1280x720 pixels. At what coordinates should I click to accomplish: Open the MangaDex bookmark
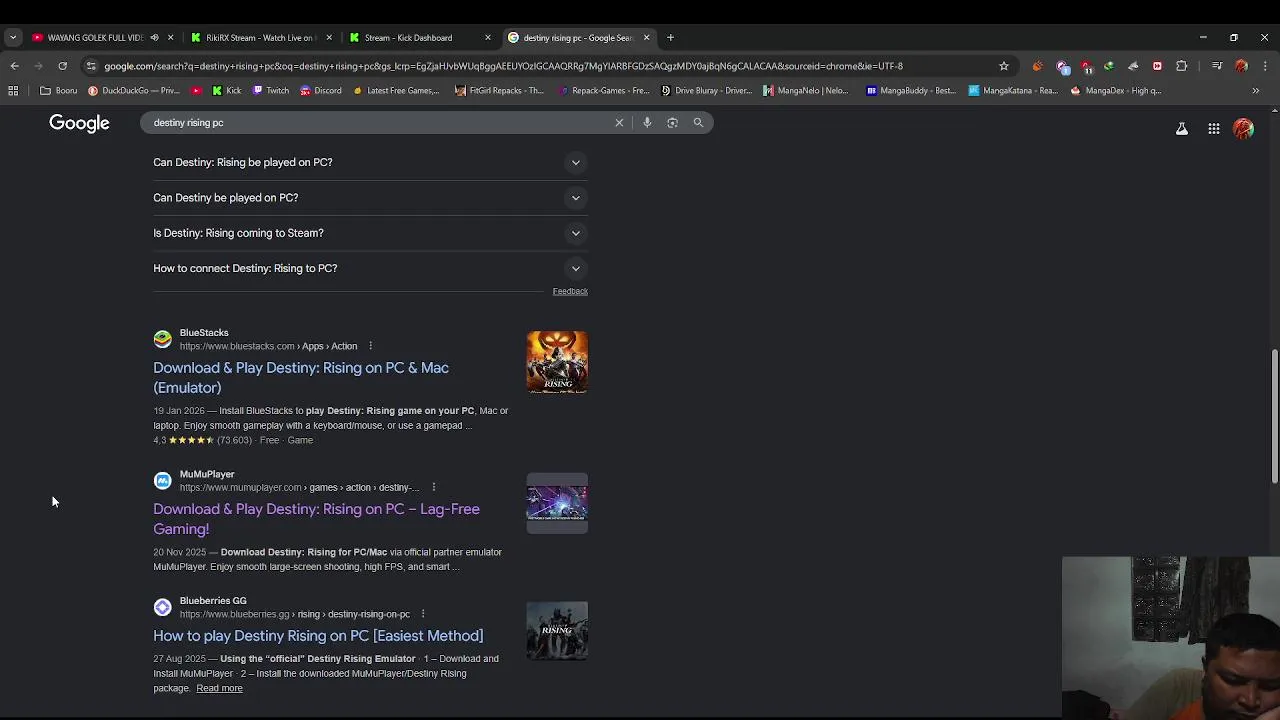[x=1116, y=90]
